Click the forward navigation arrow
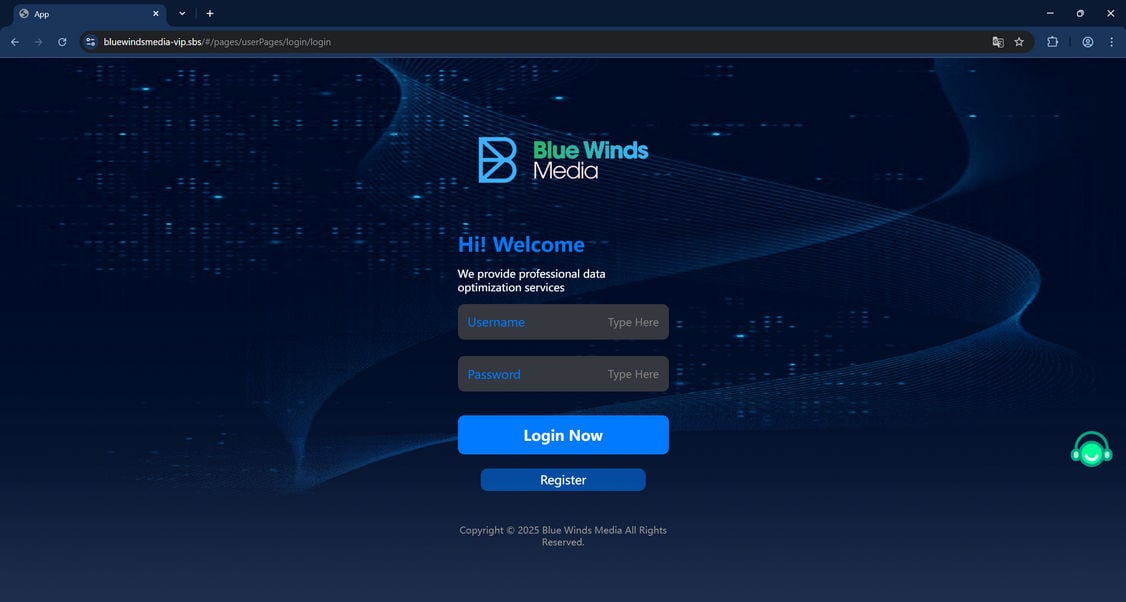The width and height of the screenshot is (1126, 602). coord(38,42)
